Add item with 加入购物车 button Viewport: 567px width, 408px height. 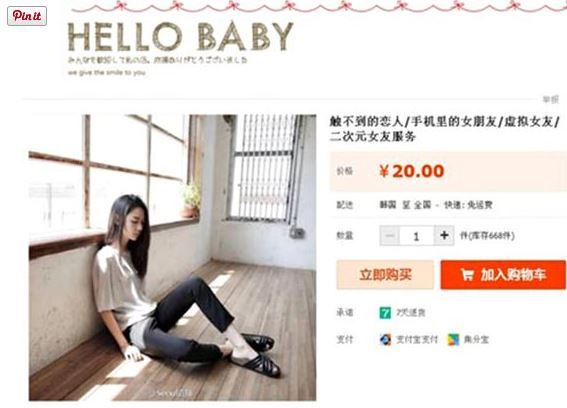(503, 275)
